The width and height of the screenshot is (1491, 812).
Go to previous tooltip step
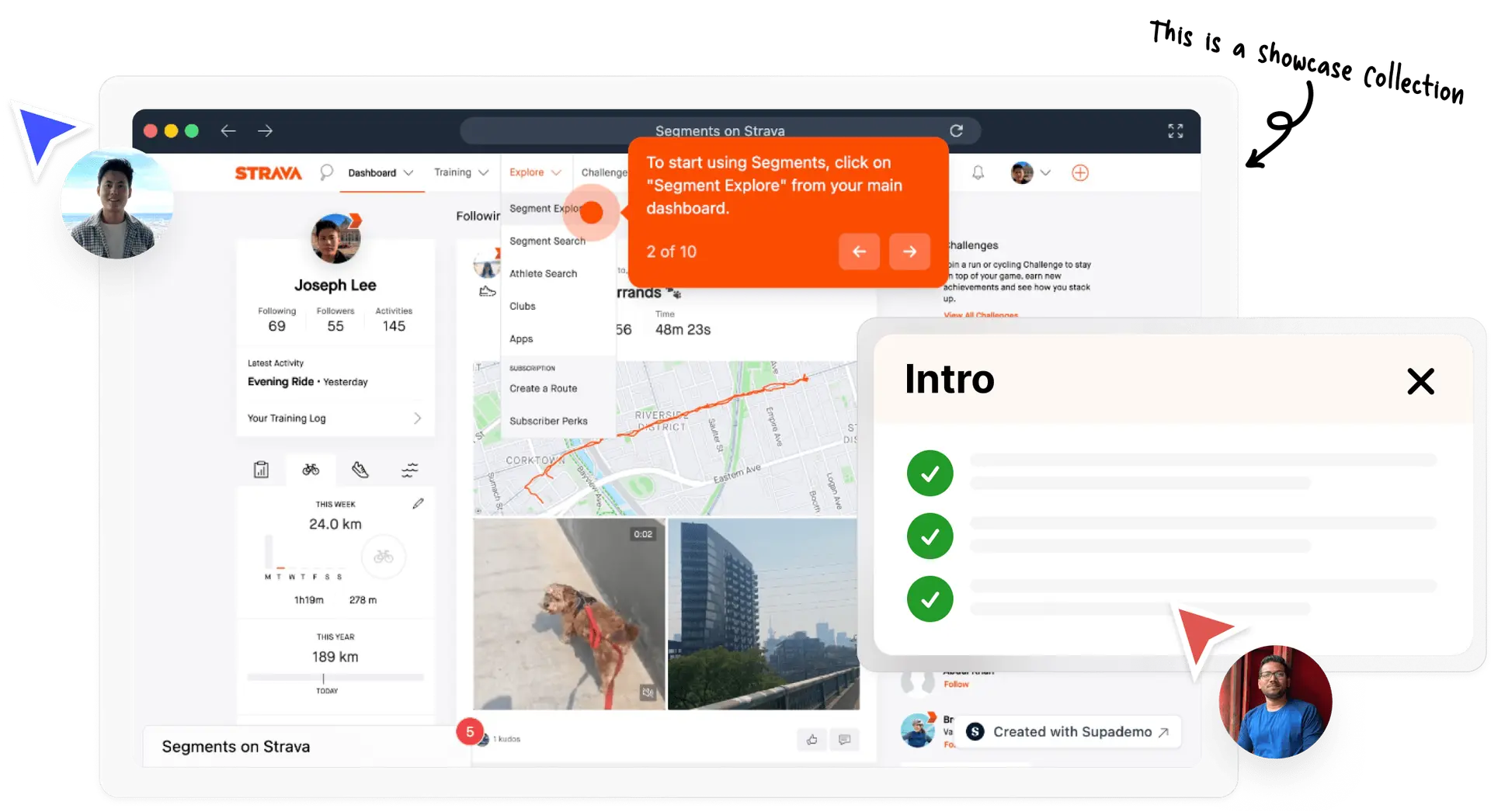[859, 252]
